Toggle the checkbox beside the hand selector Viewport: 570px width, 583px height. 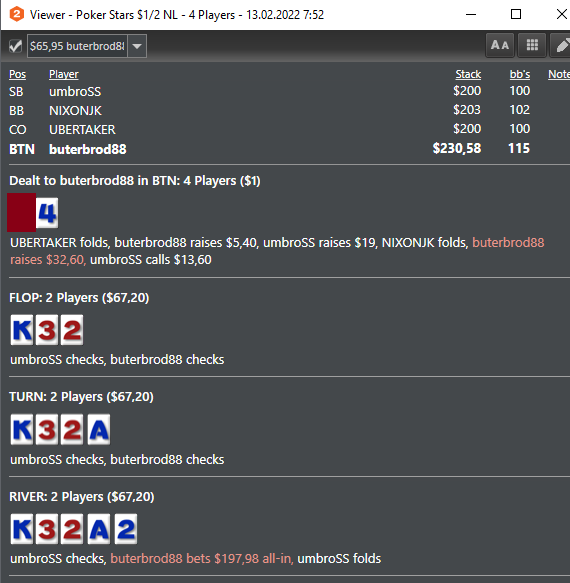(15, 46)
